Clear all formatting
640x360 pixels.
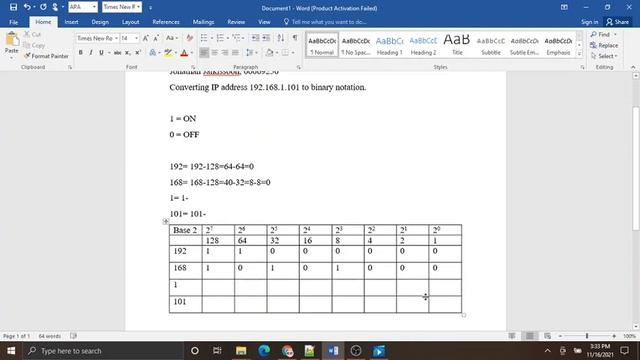189,38
